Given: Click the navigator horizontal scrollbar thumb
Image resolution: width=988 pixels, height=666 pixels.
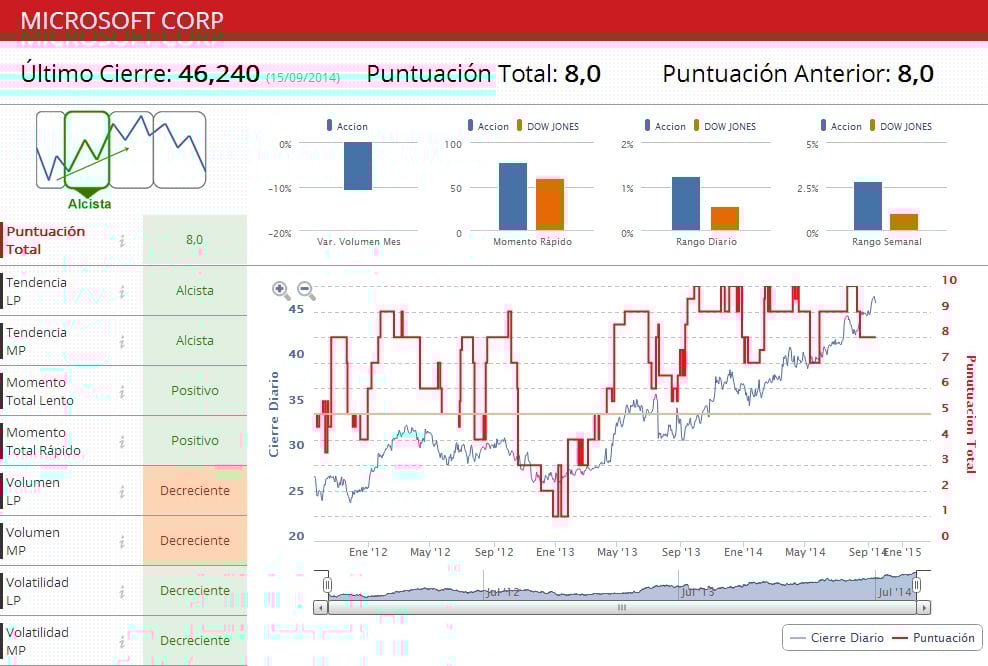Looking at the screenshot, I should [x=622, y=608].
